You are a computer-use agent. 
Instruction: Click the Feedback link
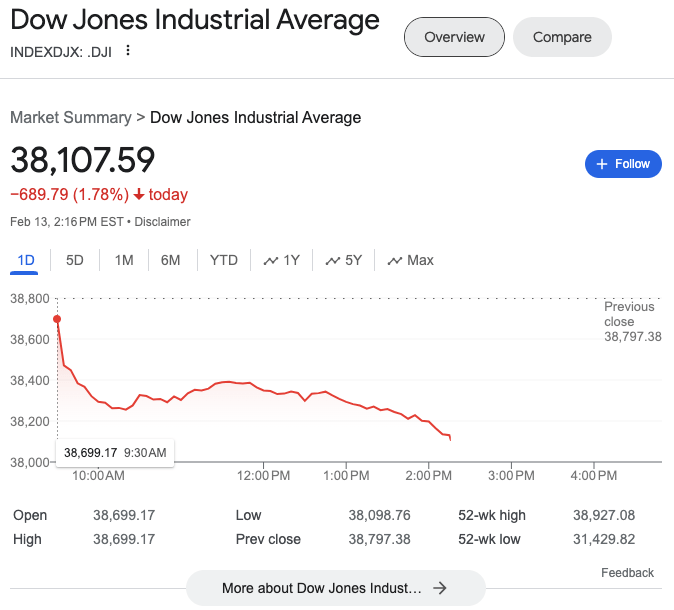click(627, 573)
